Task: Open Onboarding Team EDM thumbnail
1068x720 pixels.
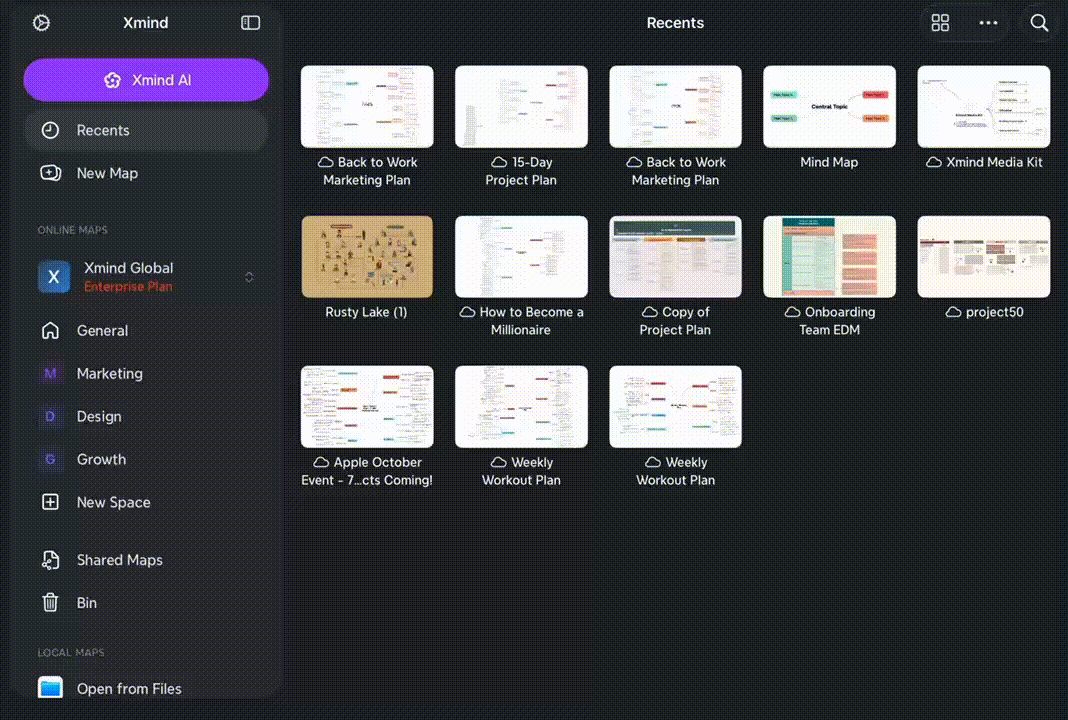Action: pyautogui.click(x=830, y=257)
